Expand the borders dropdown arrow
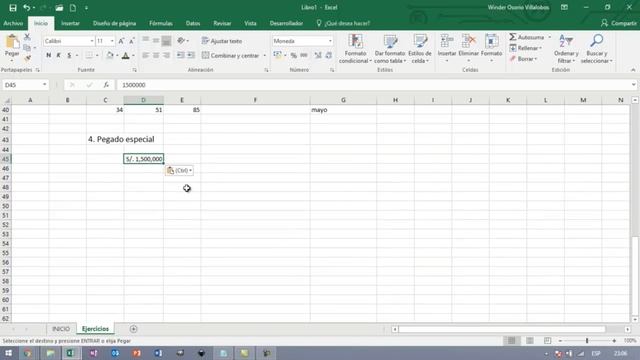 pyautogui.click(x=97, y=56)
